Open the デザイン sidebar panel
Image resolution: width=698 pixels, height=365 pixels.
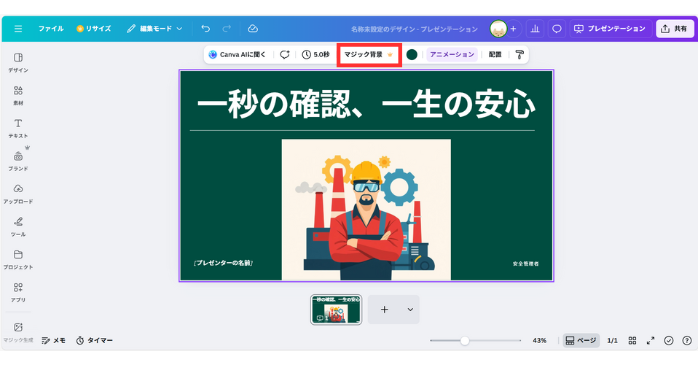18,63
